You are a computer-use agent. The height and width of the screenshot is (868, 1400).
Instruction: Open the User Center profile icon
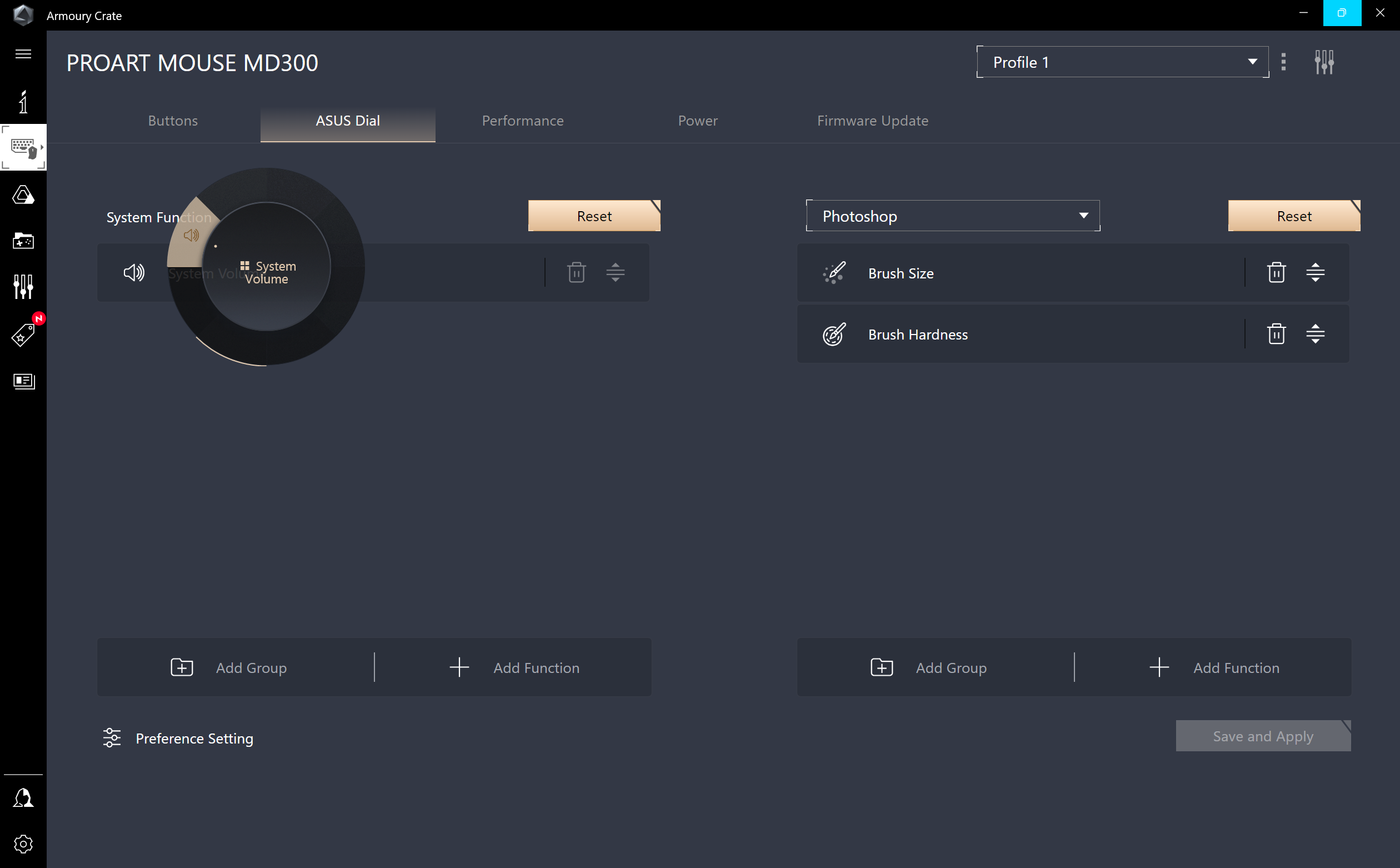click(x=23, y=798)
